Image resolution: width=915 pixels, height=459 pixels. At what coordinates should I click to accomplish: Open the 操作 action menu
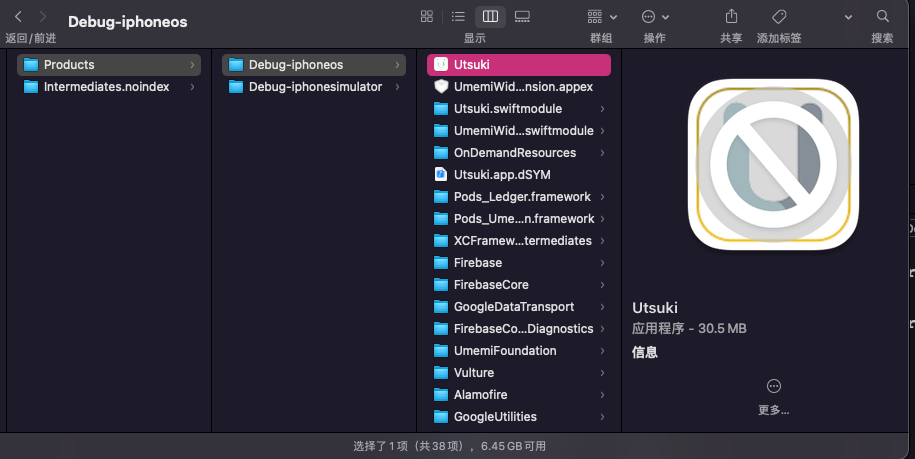pos(655,16)
